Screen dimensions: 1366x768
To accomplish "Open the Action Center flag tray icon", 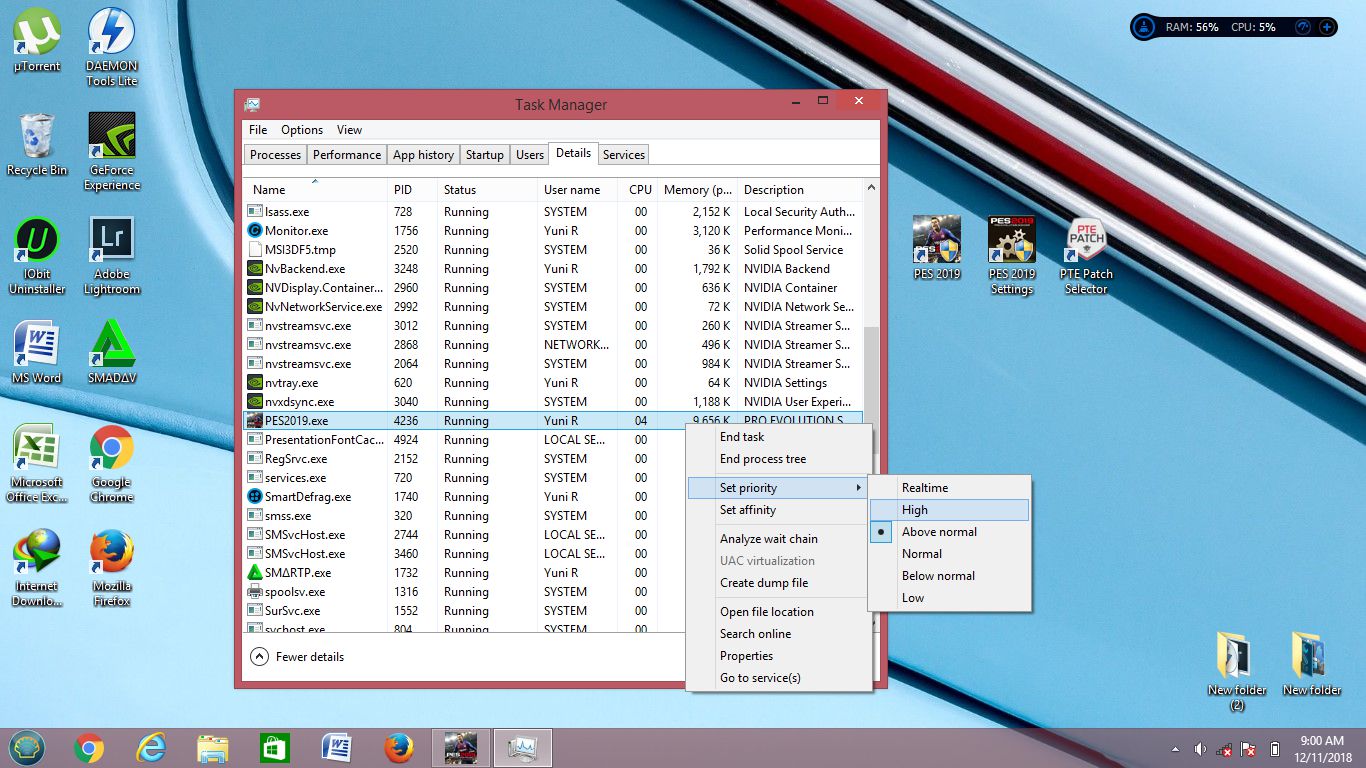I will tap(1248, 749).
